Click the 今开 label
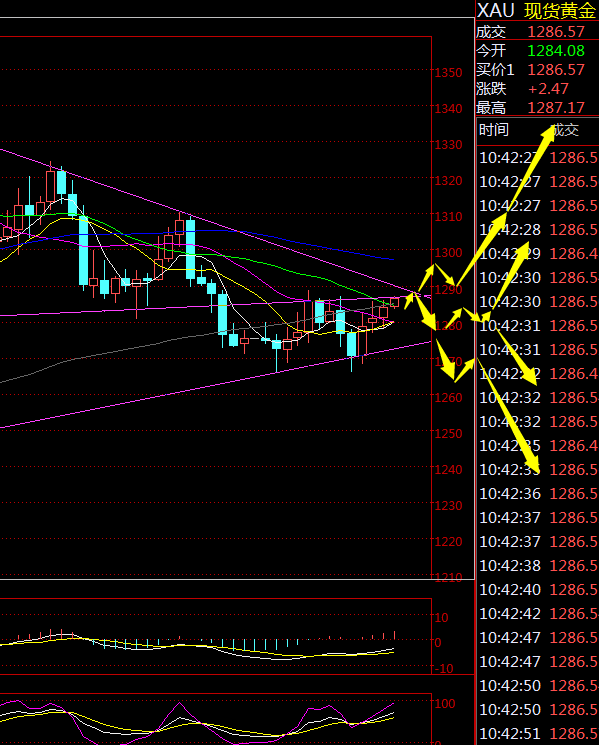Screen dimensions: 599x745 pos(491,51)
